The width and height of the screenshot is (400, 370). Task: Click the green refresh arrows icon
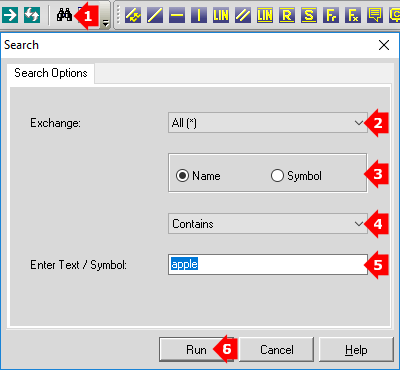32,15
